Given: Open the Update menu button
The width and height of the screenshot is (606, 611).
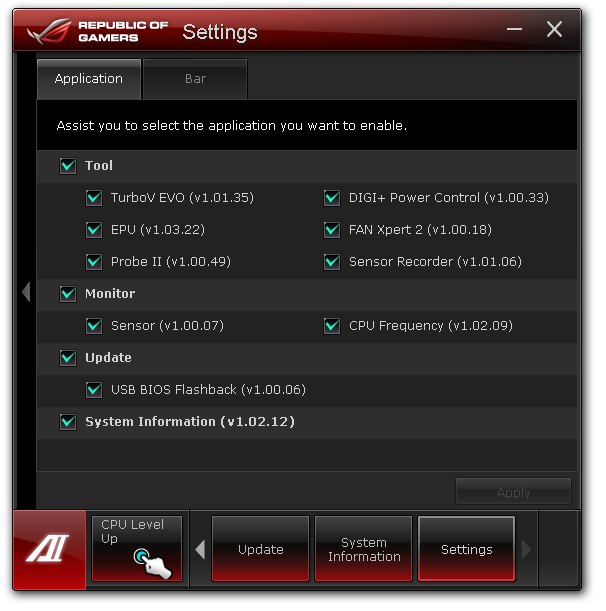Looking at the screenshot, I should [x=260, y=549].
